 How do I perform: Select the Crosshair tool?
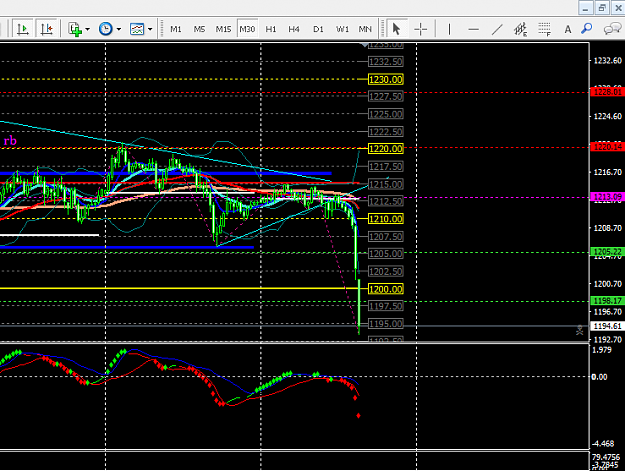[x=421, y=29]
